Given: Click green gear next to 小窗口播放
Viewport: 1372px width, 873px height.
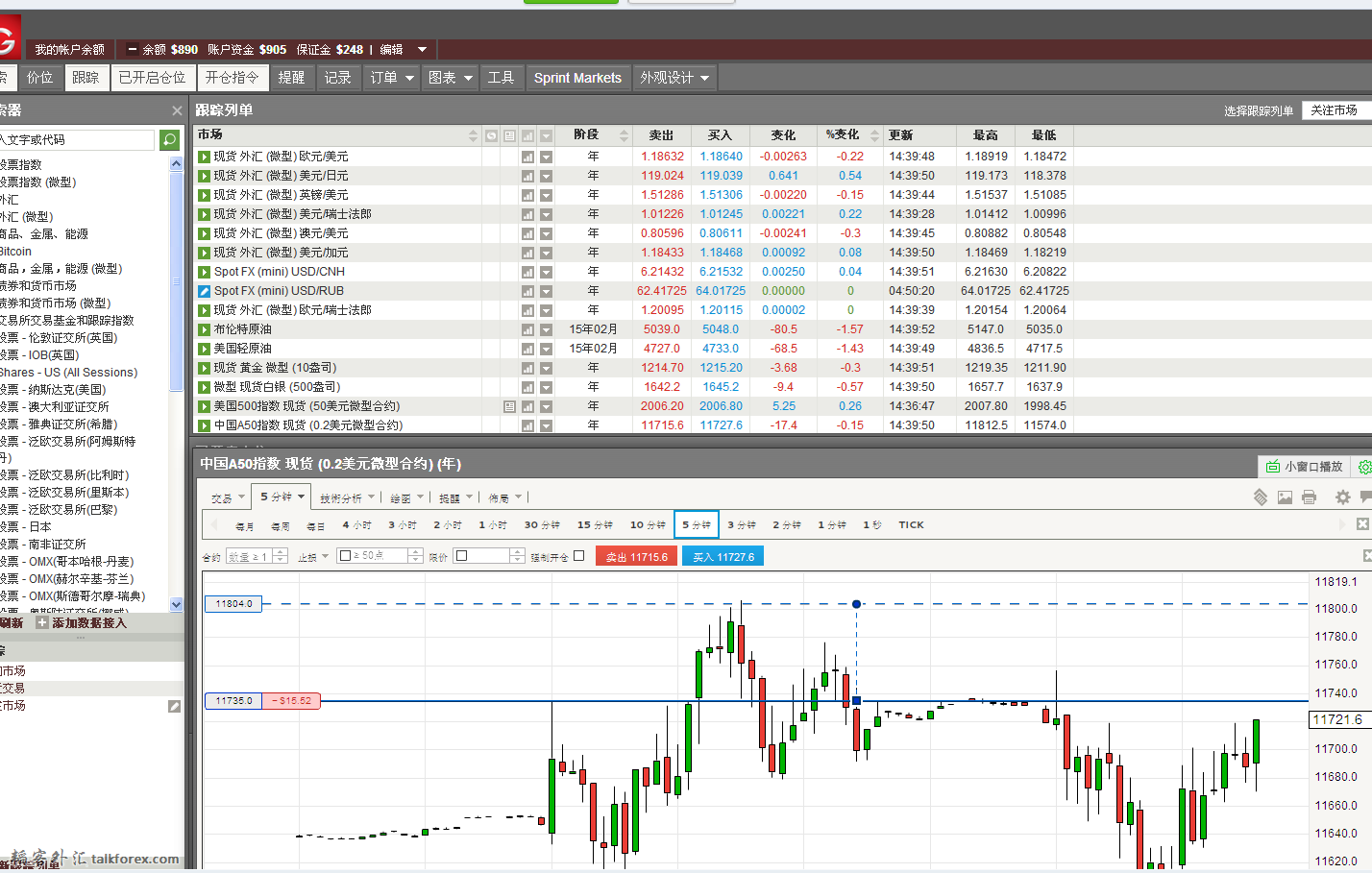Looking at the screenshot, I should [x=1364, y=467].
